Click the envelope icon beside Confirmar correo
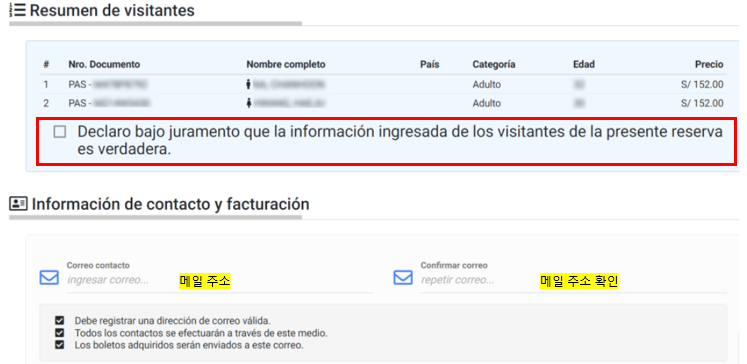Screen dimensions: 747x364 403,278
